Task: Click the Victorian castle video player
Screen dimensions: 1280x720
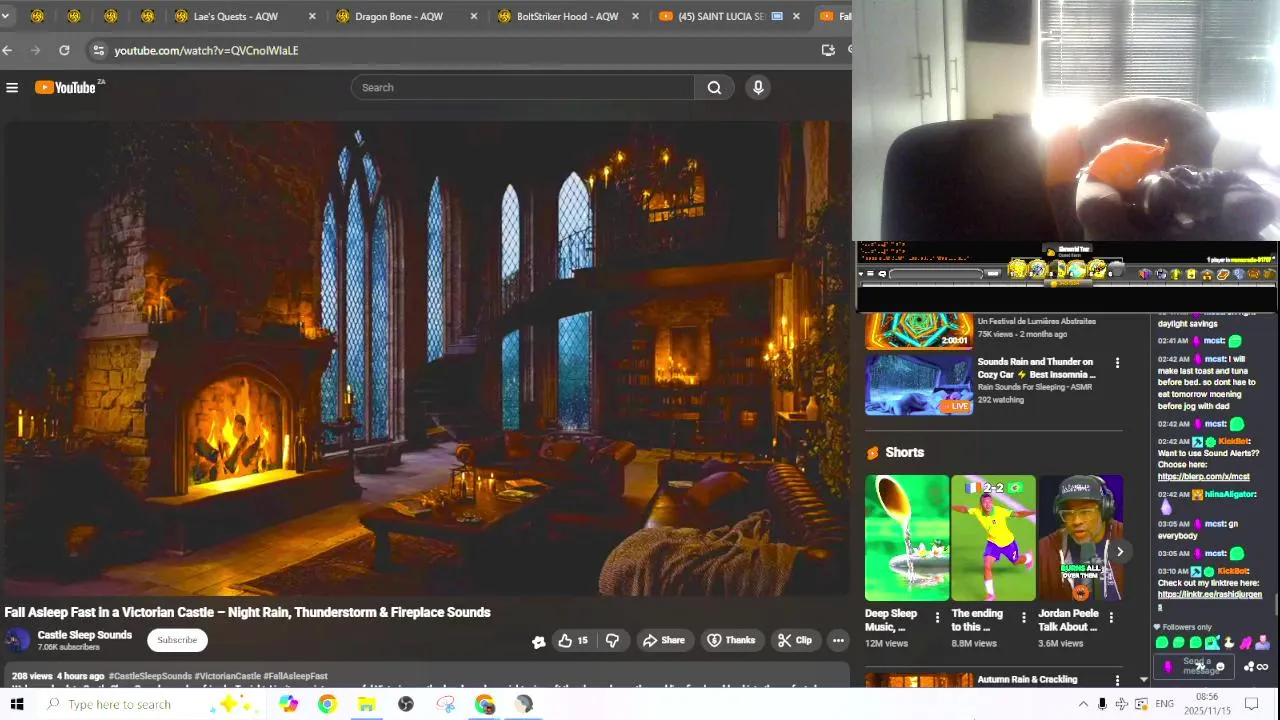Action: [x=426, y=358]
